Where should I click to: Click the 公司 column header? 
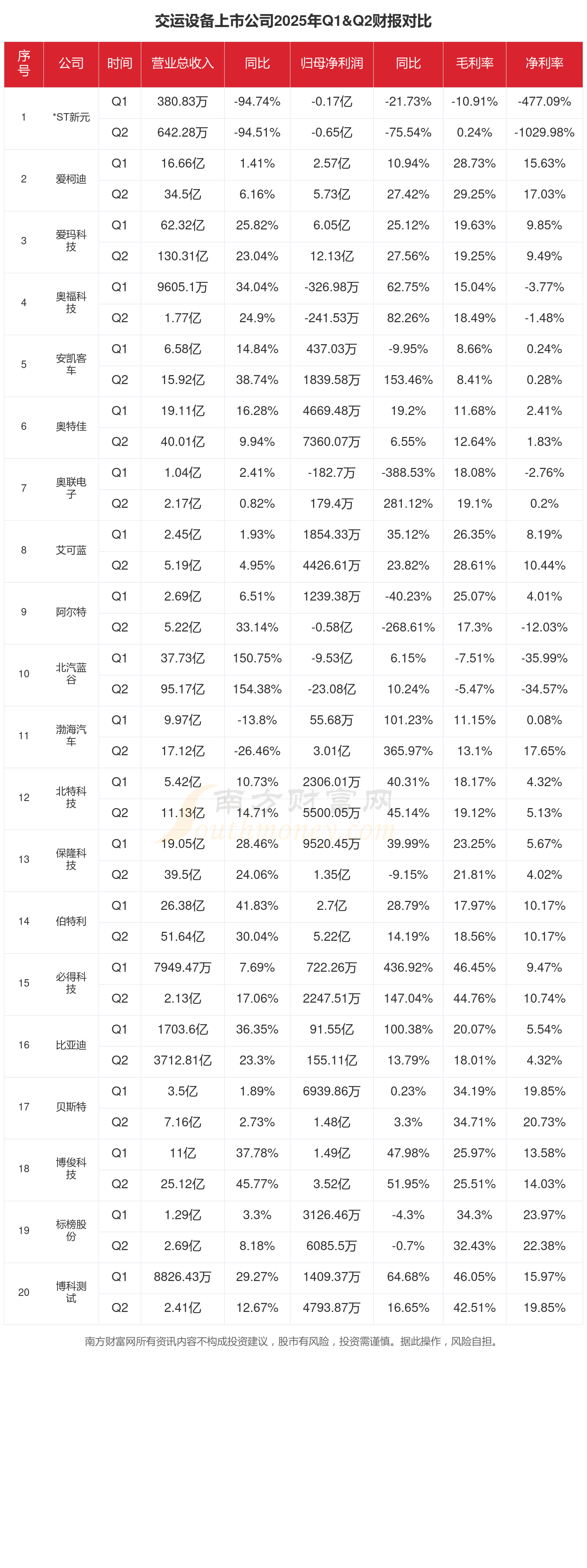(71, 63)
